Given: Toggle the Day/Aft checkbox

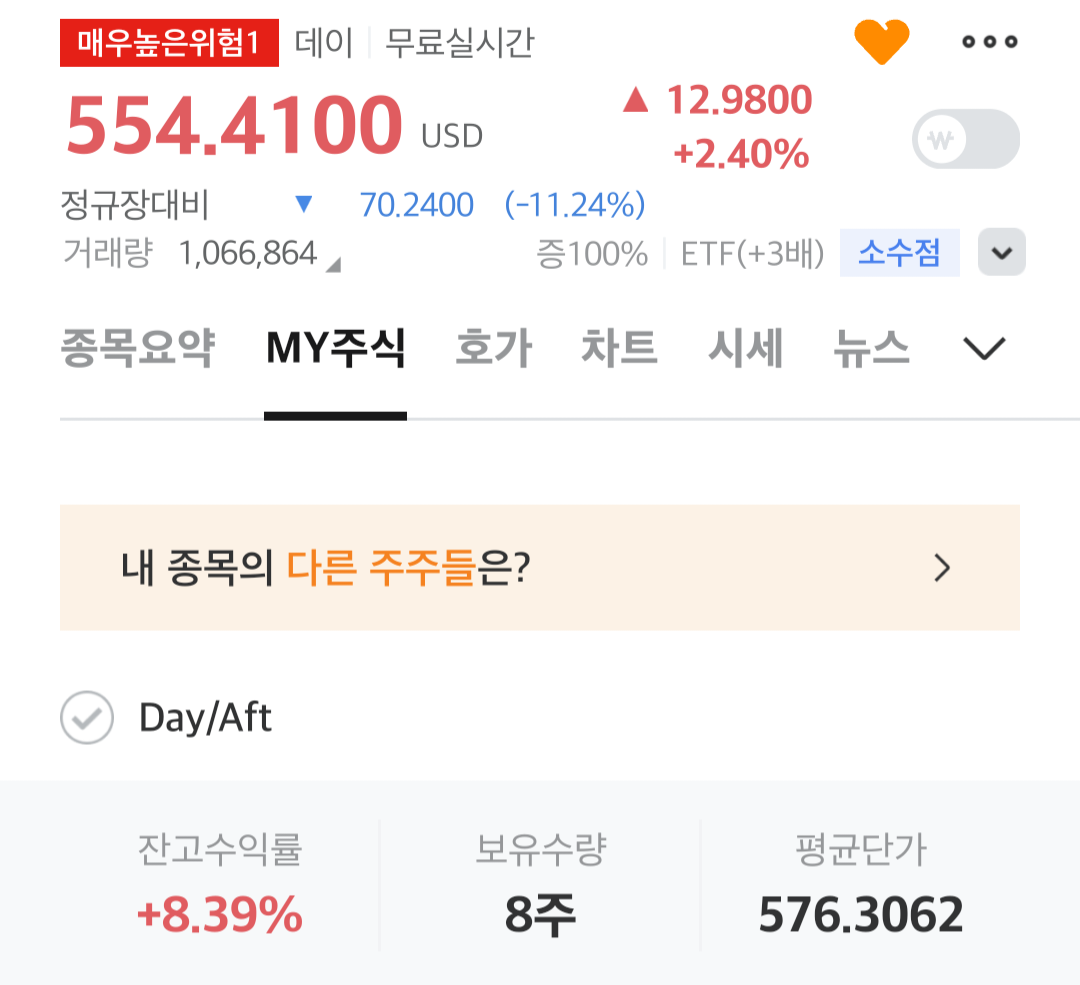Looking at the screenshot, I should coord(87,717).
